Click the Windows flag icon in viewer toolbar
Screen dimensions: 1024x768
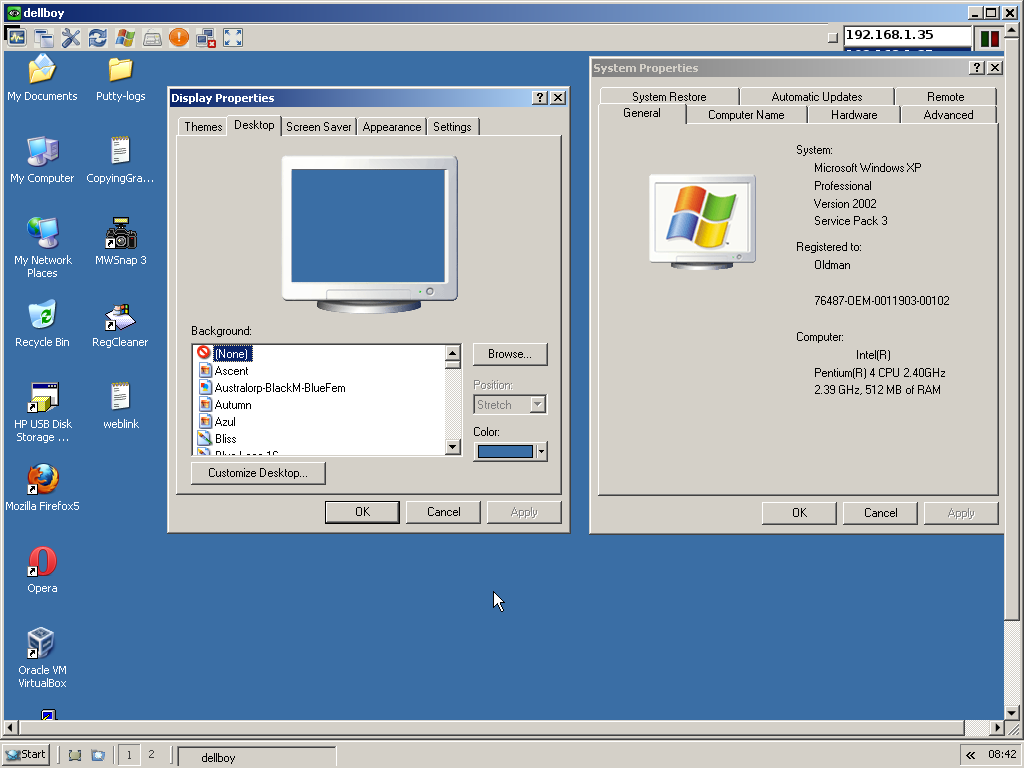tap(125, 38)
